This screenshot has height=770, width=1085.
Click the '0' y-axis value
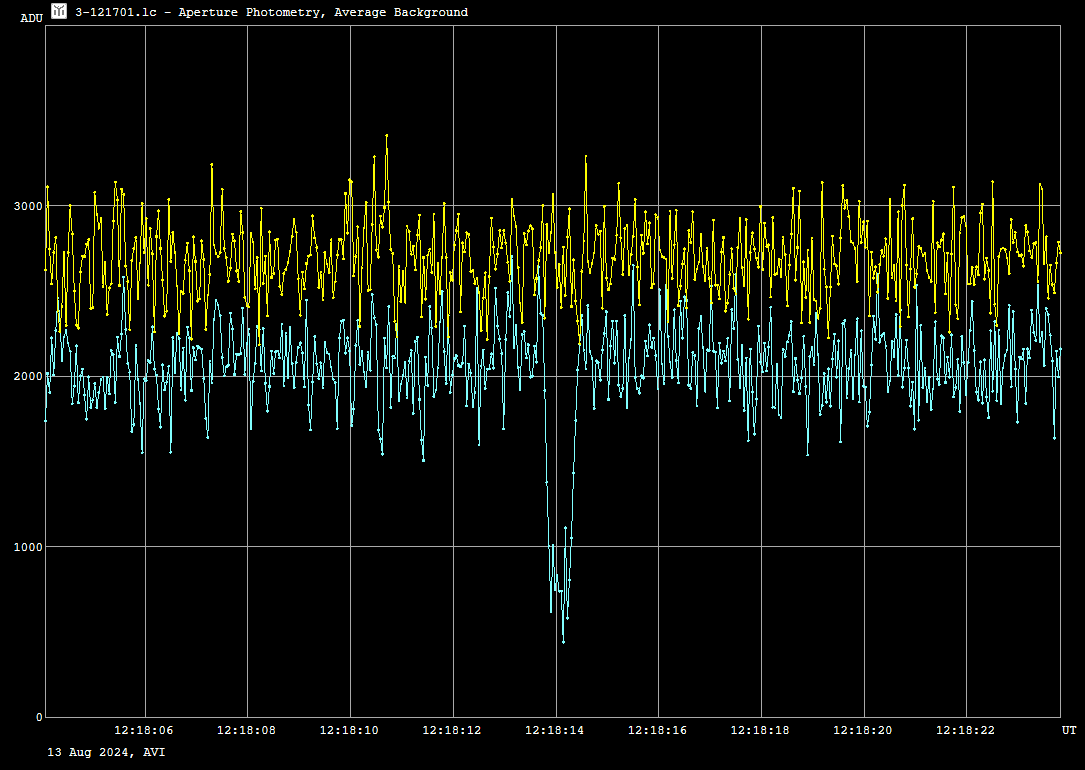pos(39,717)
